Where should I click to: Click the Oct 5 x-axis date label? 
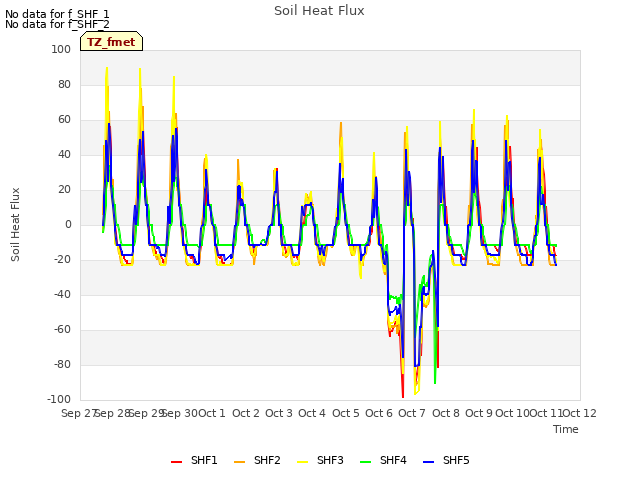(346, 413)
